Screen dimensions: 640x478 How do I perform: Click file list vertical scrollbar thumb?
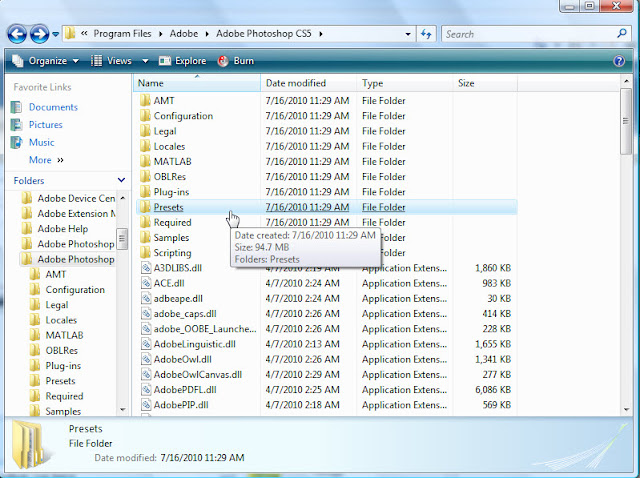point(626,121)
